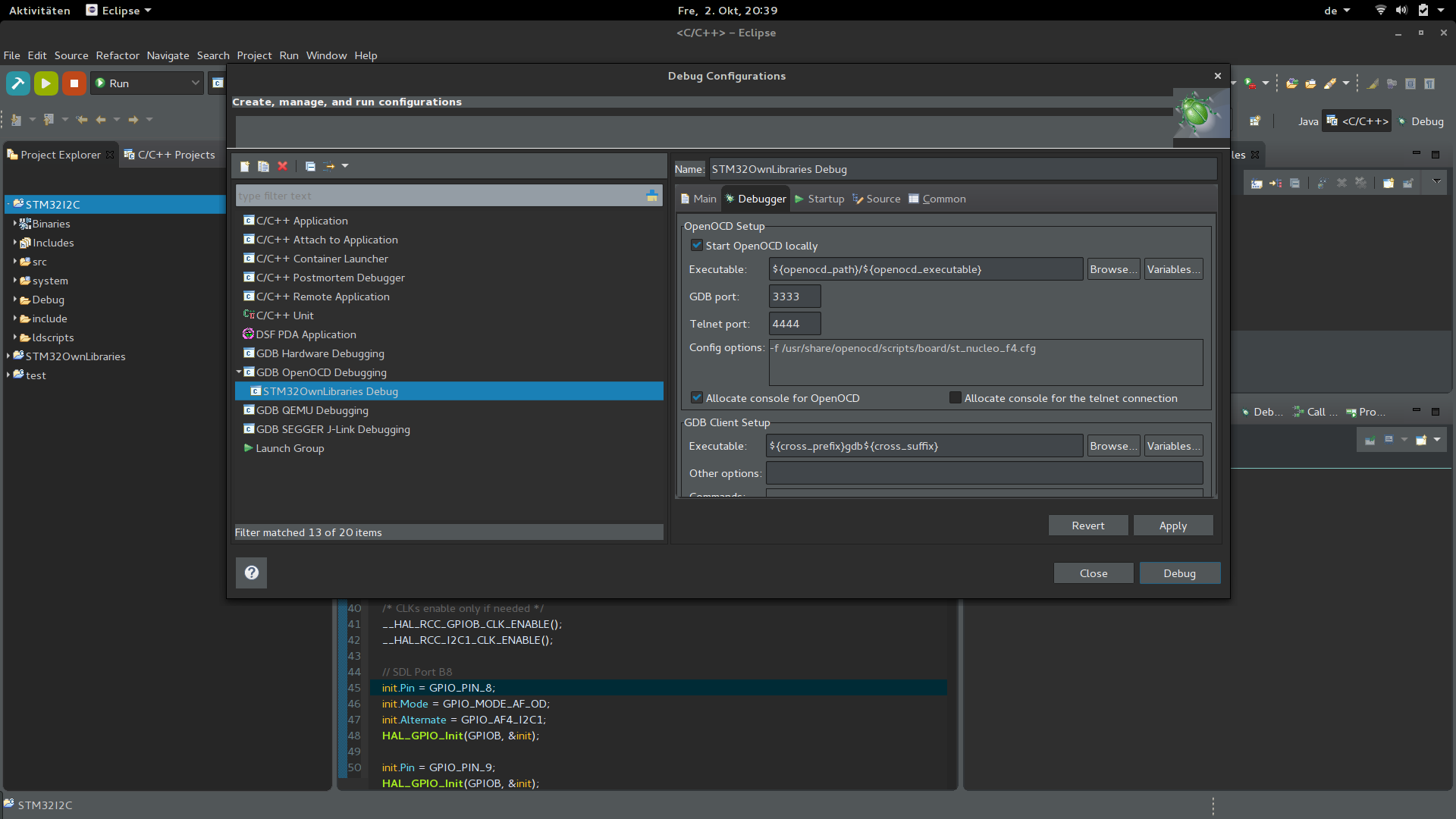The width and height of the screenshot is (1456, 819).
Task: Clear the filter text with the broom icon
Action: [651, 196]
